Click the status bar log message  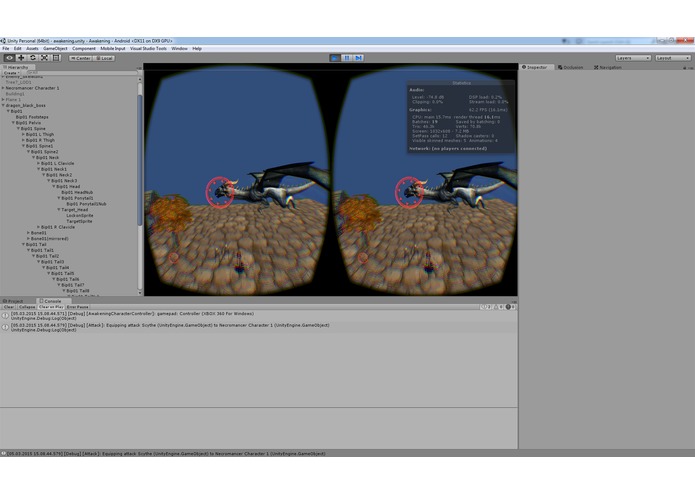pyautogui.click(x=167, y=453)
